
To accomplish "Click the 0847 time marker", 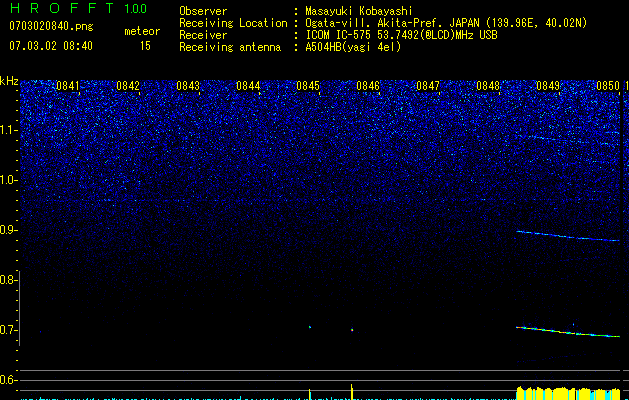I will point(428,86).
